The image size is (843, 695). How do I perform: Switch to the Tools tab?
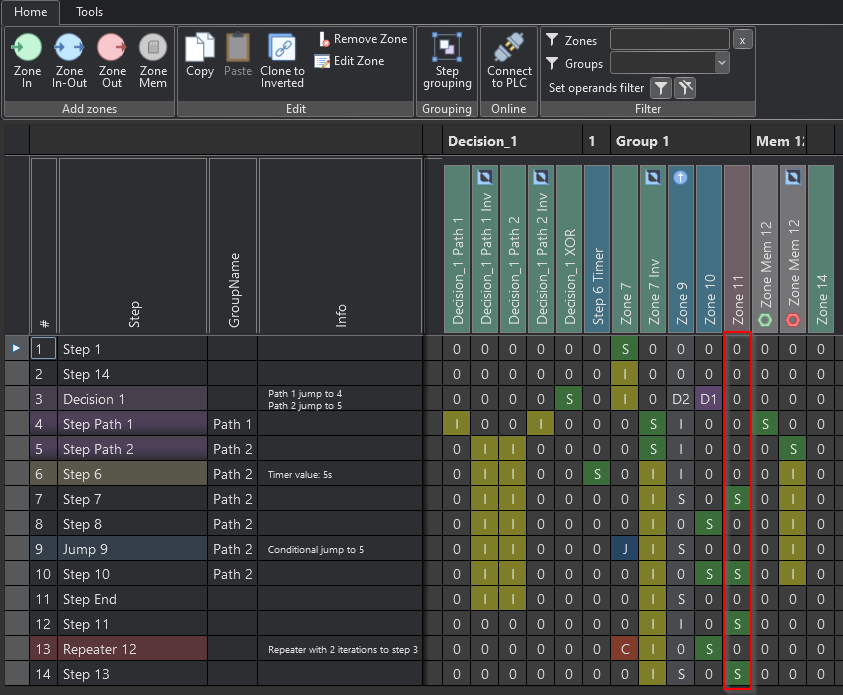pos(89,12)
